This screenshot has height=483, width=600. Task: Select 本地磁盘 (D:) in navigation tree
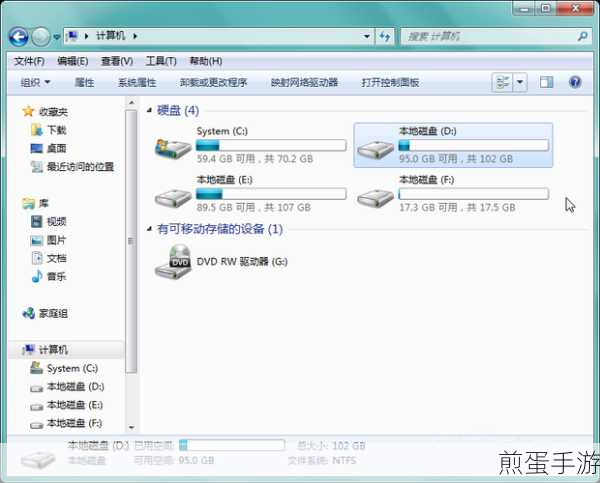[x=67, y=387]
